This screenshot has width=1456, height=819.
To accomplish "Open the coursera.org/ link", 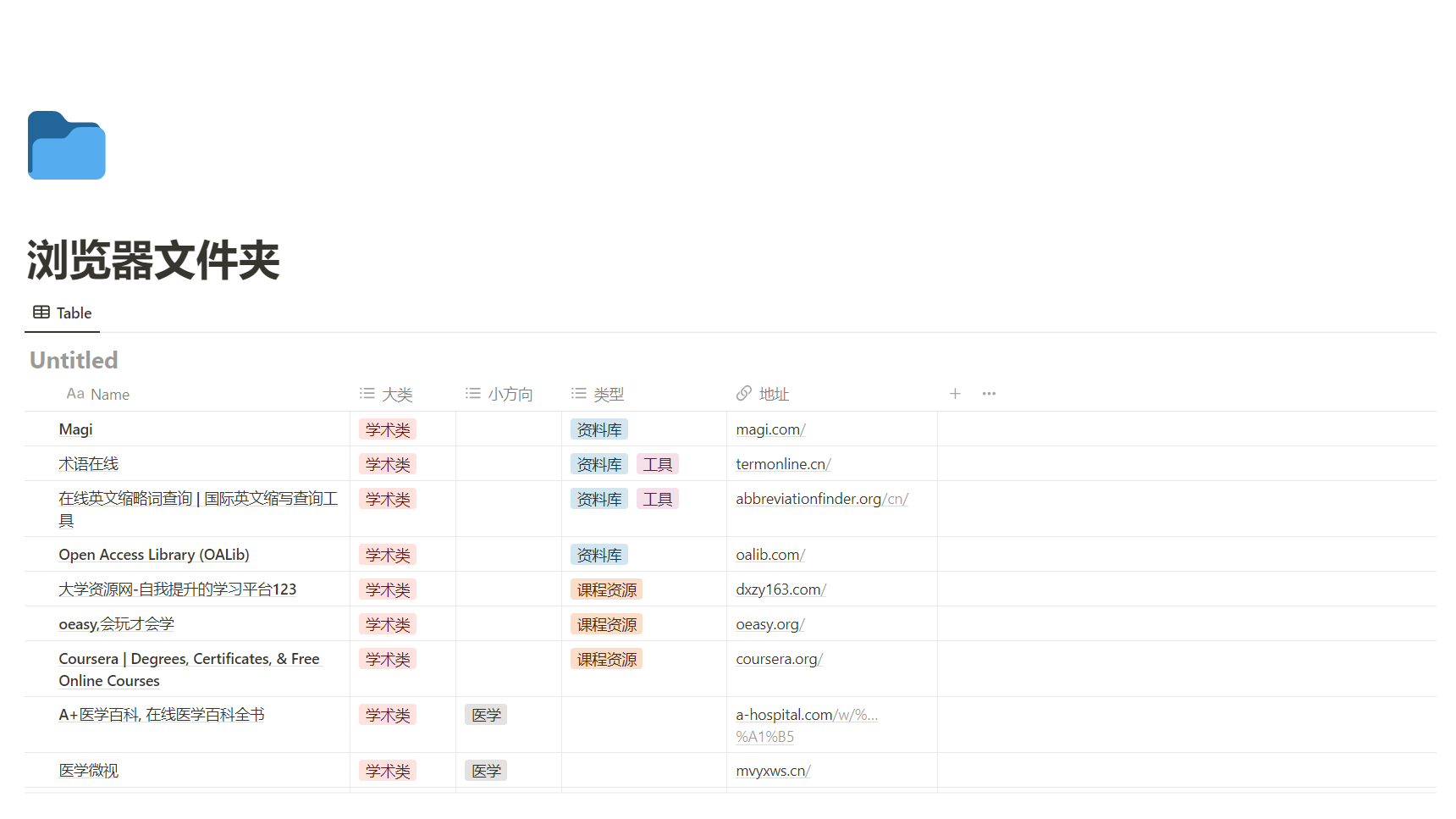I will pos(779,659).
